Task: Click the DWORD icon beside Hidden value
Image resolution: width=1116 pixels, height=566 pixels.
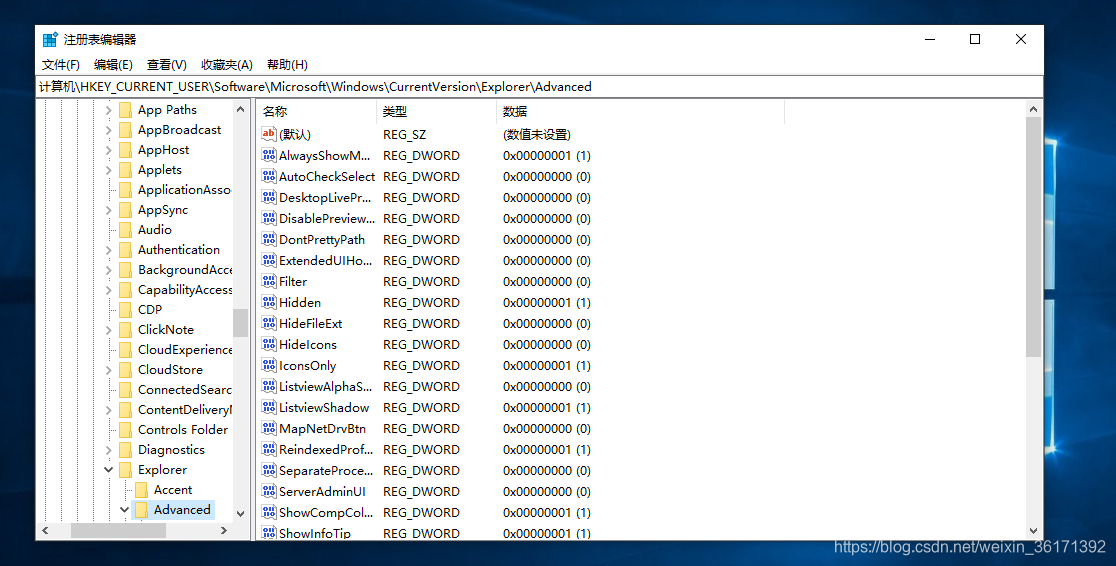Action: [x=268, y=302]
